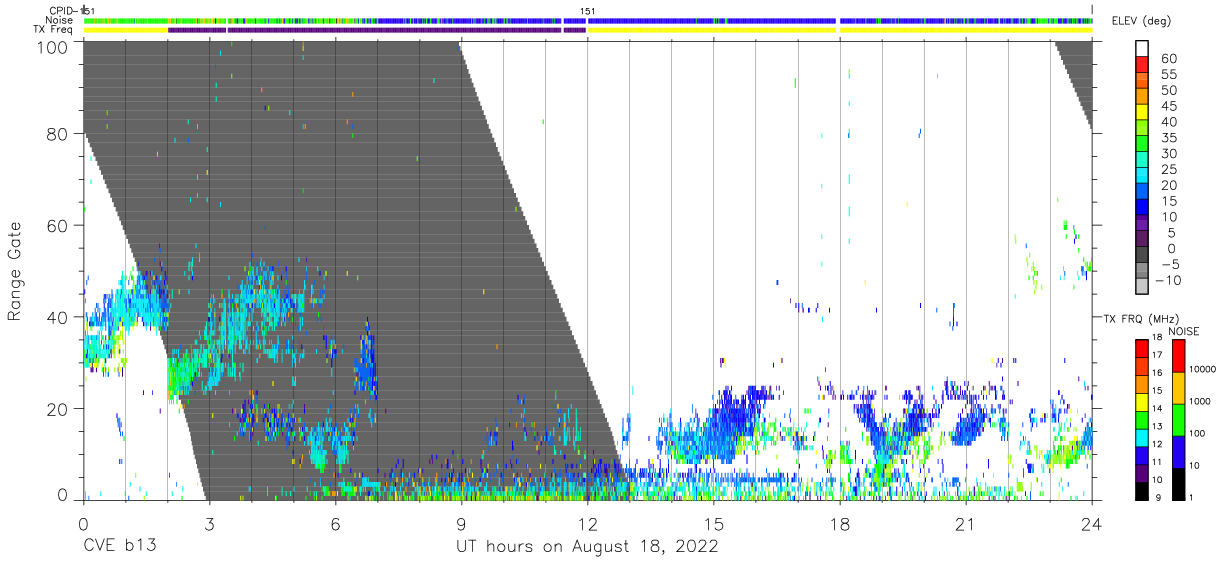Click the "ELEV (deg)" legend title

1139,21
